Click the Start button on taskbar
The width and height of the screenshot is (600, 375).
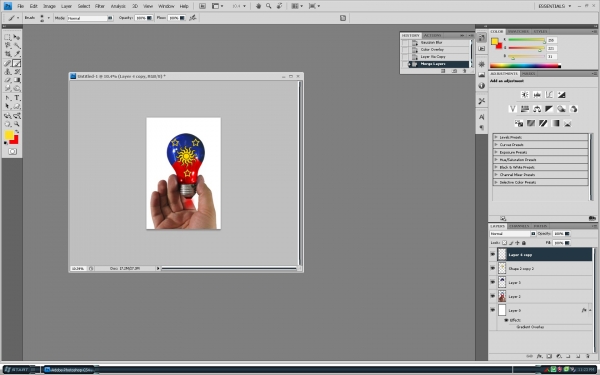(x=16, y=370)
